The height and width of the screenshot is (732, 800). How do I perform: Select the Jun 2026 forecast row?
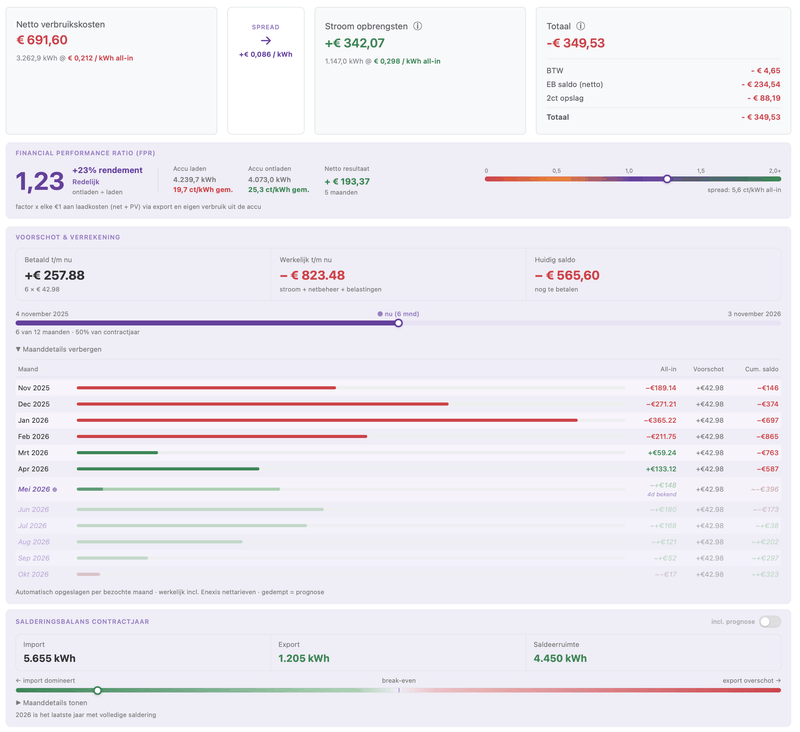[x=398, y=510]
